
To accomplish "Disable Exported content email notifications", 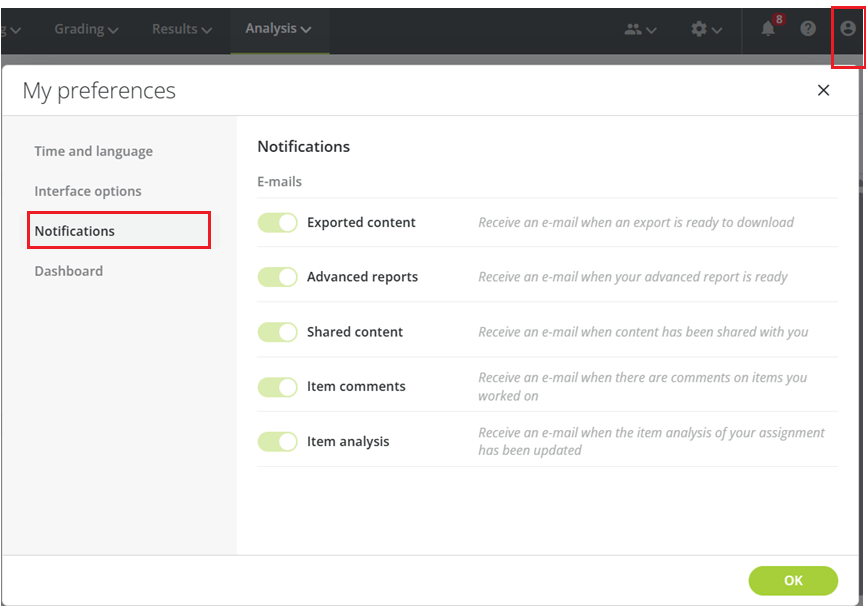I will click(277, 222).
